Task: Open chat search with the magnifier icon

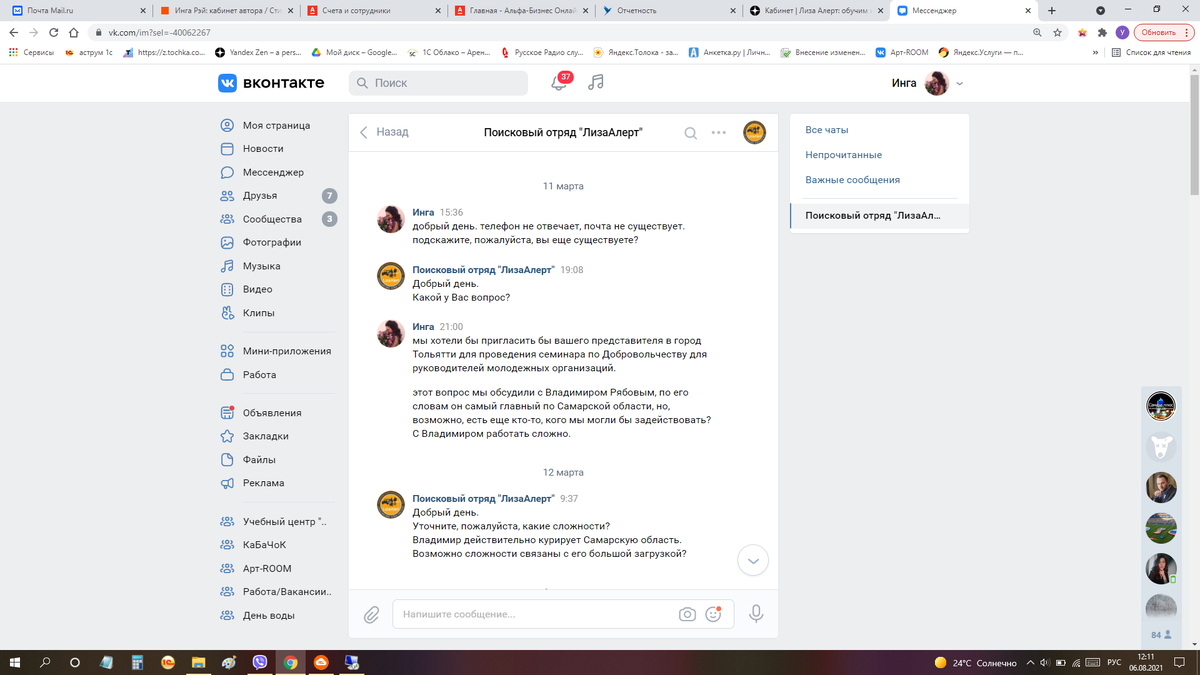Action: [690, 131]
